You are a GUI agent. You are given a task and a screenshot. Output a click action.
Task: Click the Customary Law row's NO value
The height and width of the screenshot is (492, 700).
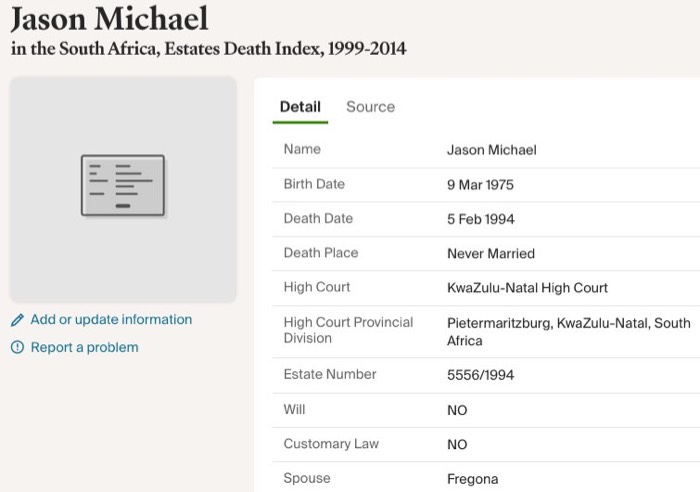[x=457, y=445]
